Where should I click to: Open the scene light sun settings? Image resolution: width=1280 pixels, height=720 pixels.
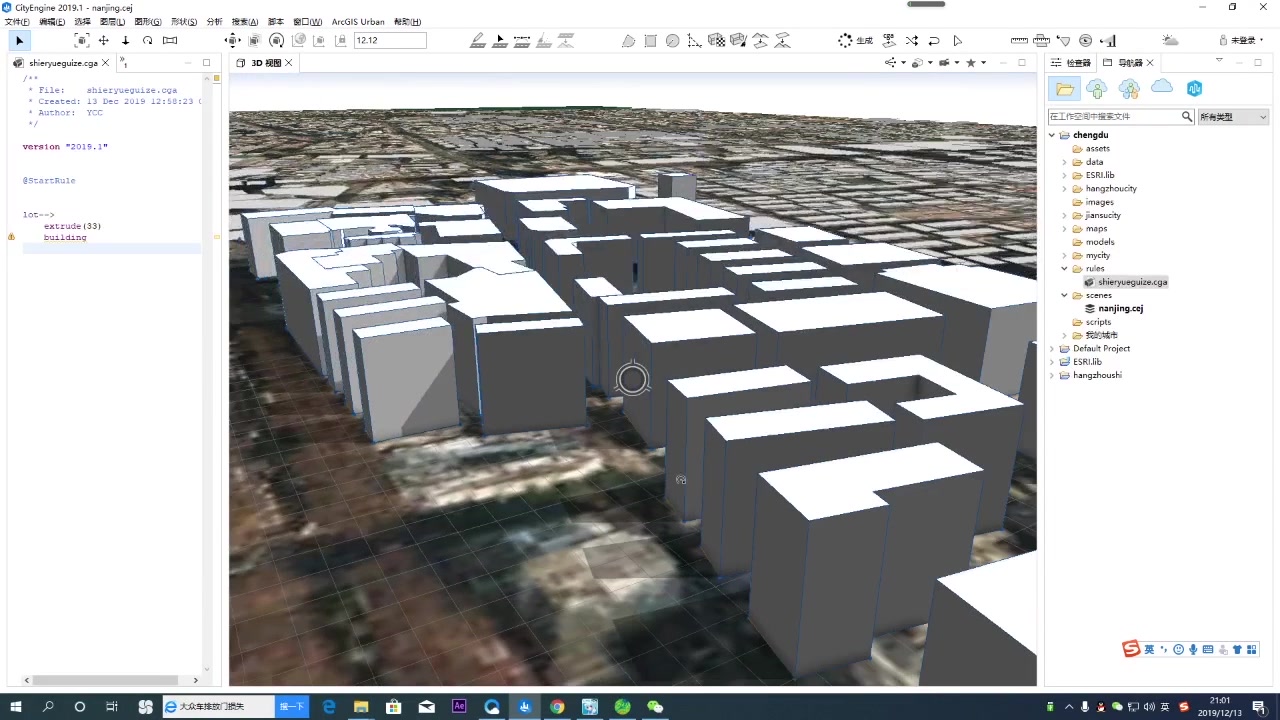tap(1170, 40)
